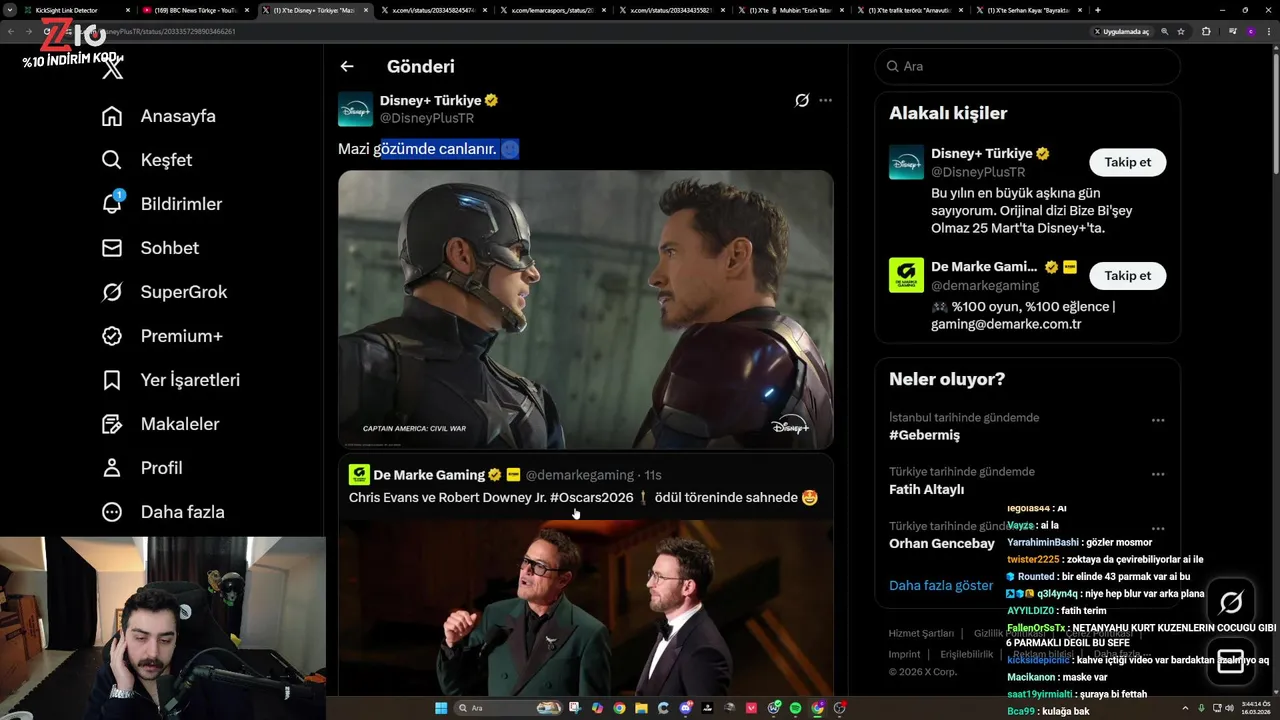The width and height of the screenshot is (1280, 720).
Task: Open Anasayfa from the X sidebar
Action: coord(158,116)
